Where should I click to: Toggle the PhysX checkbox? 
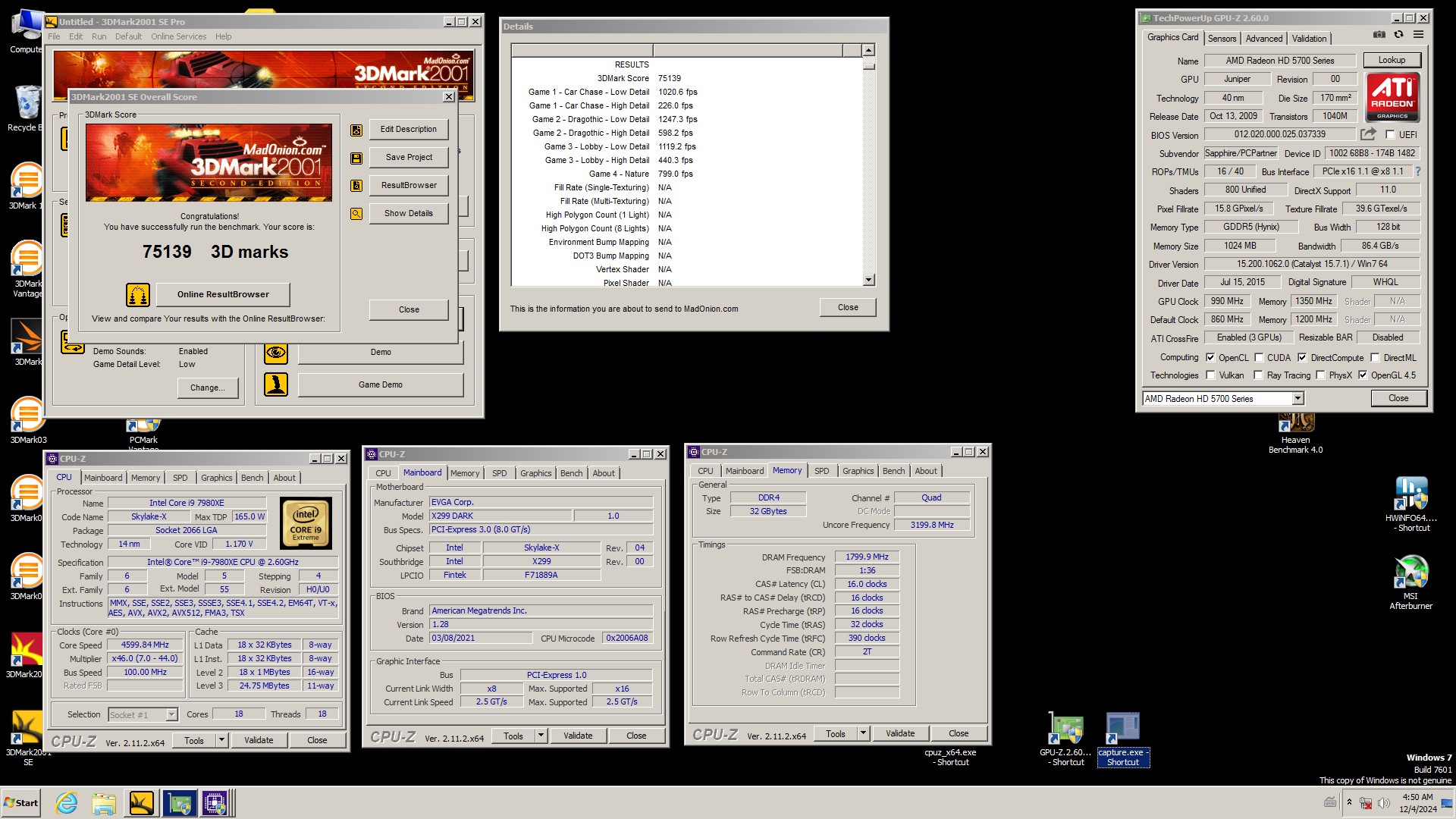1320,375
